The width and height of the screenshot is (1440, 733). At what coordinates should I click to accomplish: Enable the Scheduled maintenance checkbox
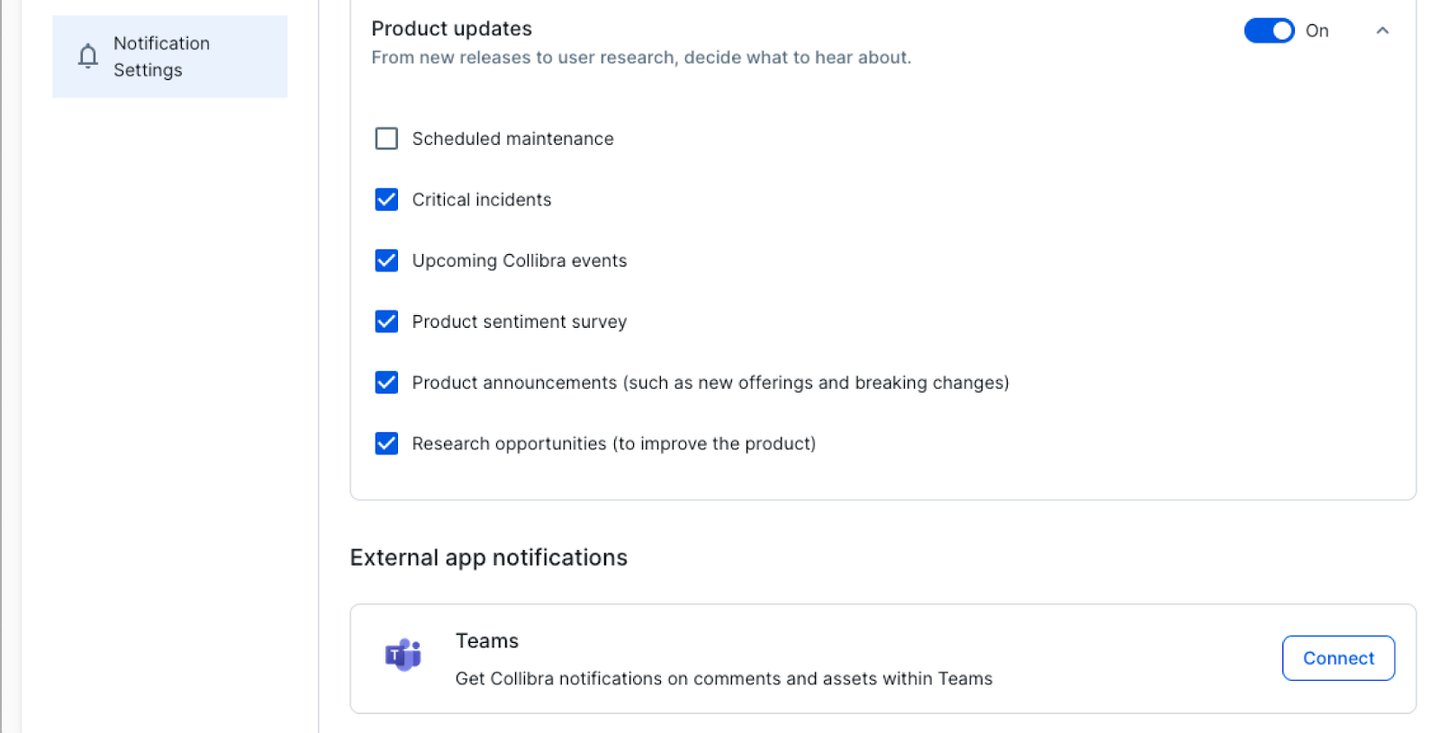pos(386,139)
